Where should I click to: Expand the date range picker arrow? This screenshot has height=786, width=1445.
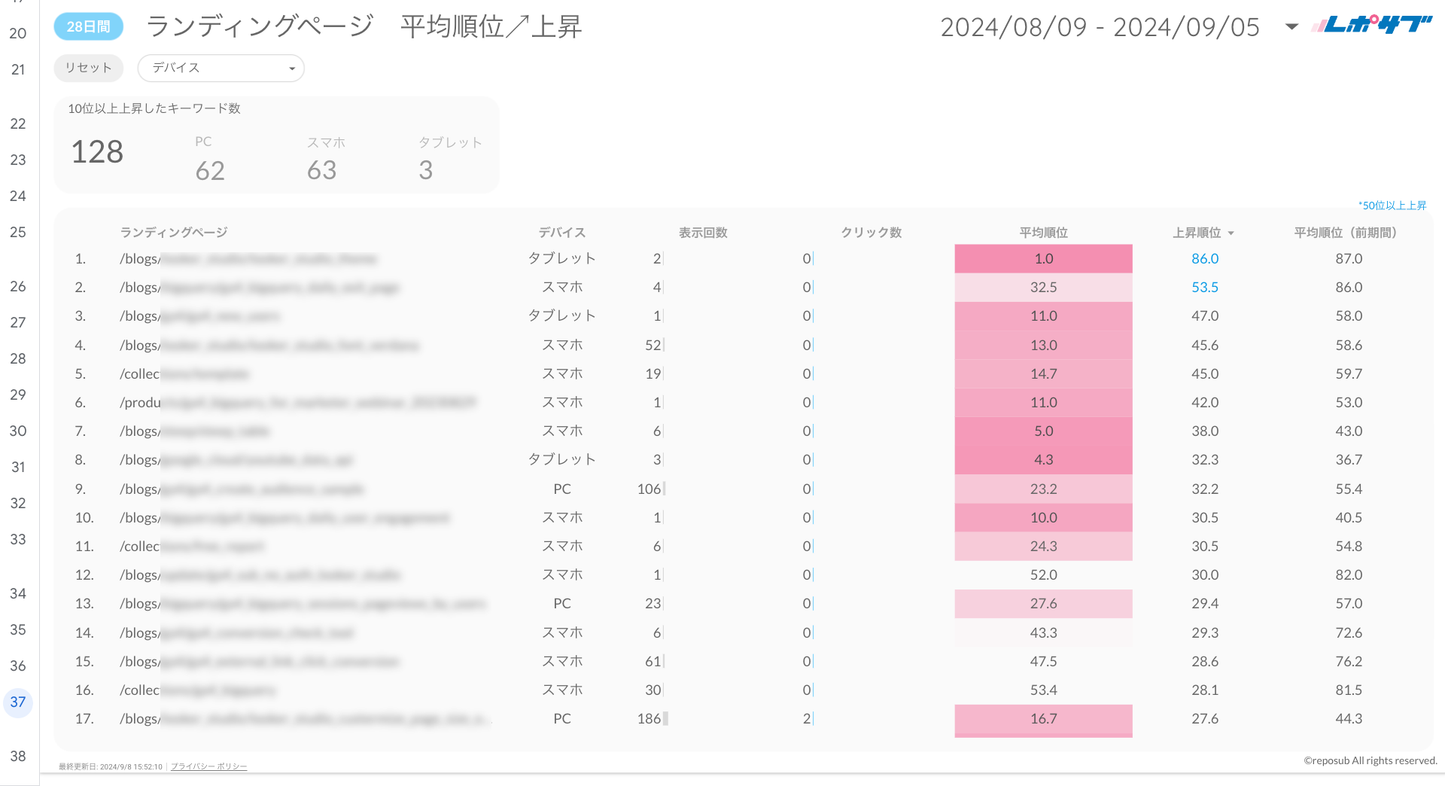pos(1291,27)
